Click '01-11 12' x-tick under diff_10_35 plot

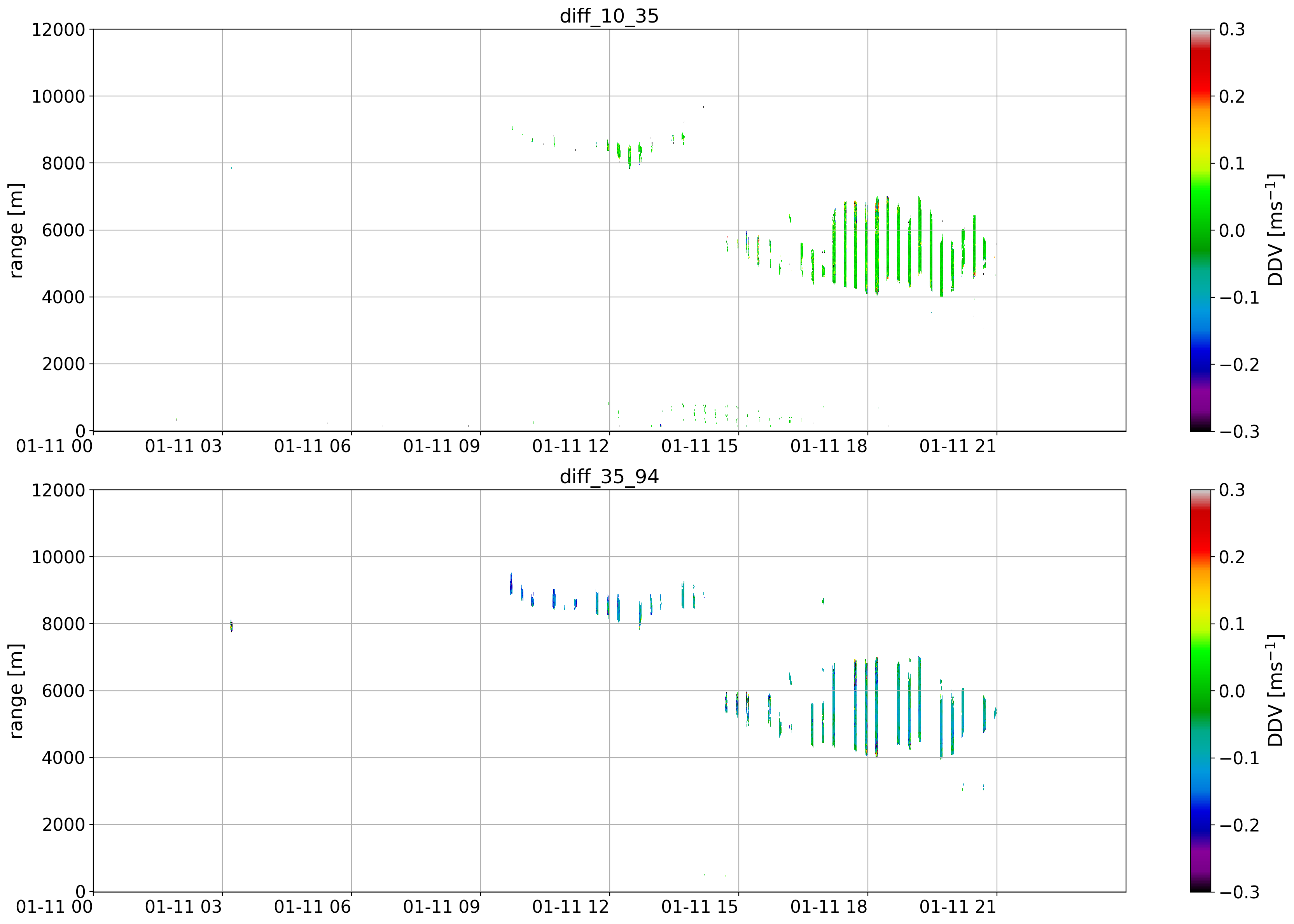coord(571,446)
